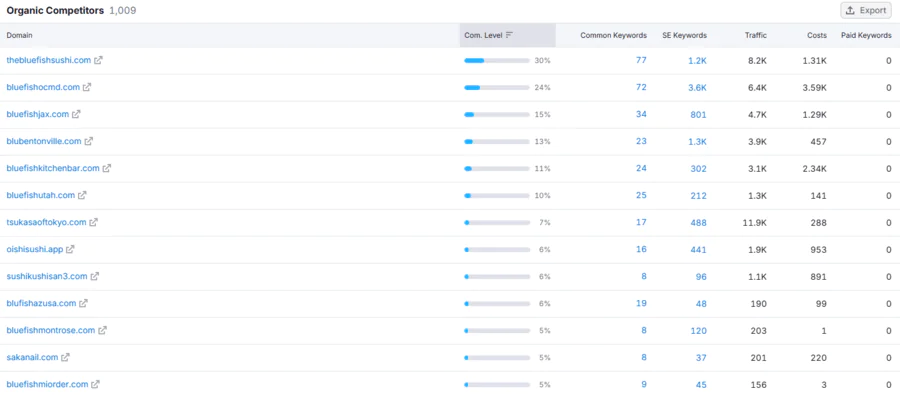Screen dimensions: 900x395
Task: Open 212 SE keywords for bluefishutah.com
Action: 699,195
